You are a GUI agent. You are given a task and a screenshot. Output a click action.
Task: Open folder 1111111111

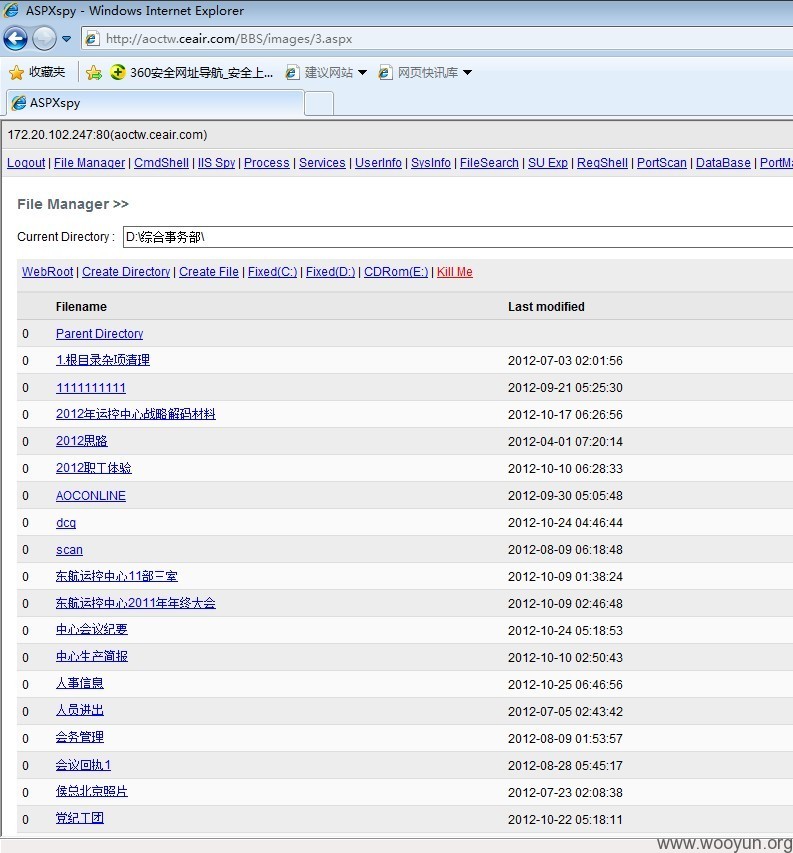point(91,387)
